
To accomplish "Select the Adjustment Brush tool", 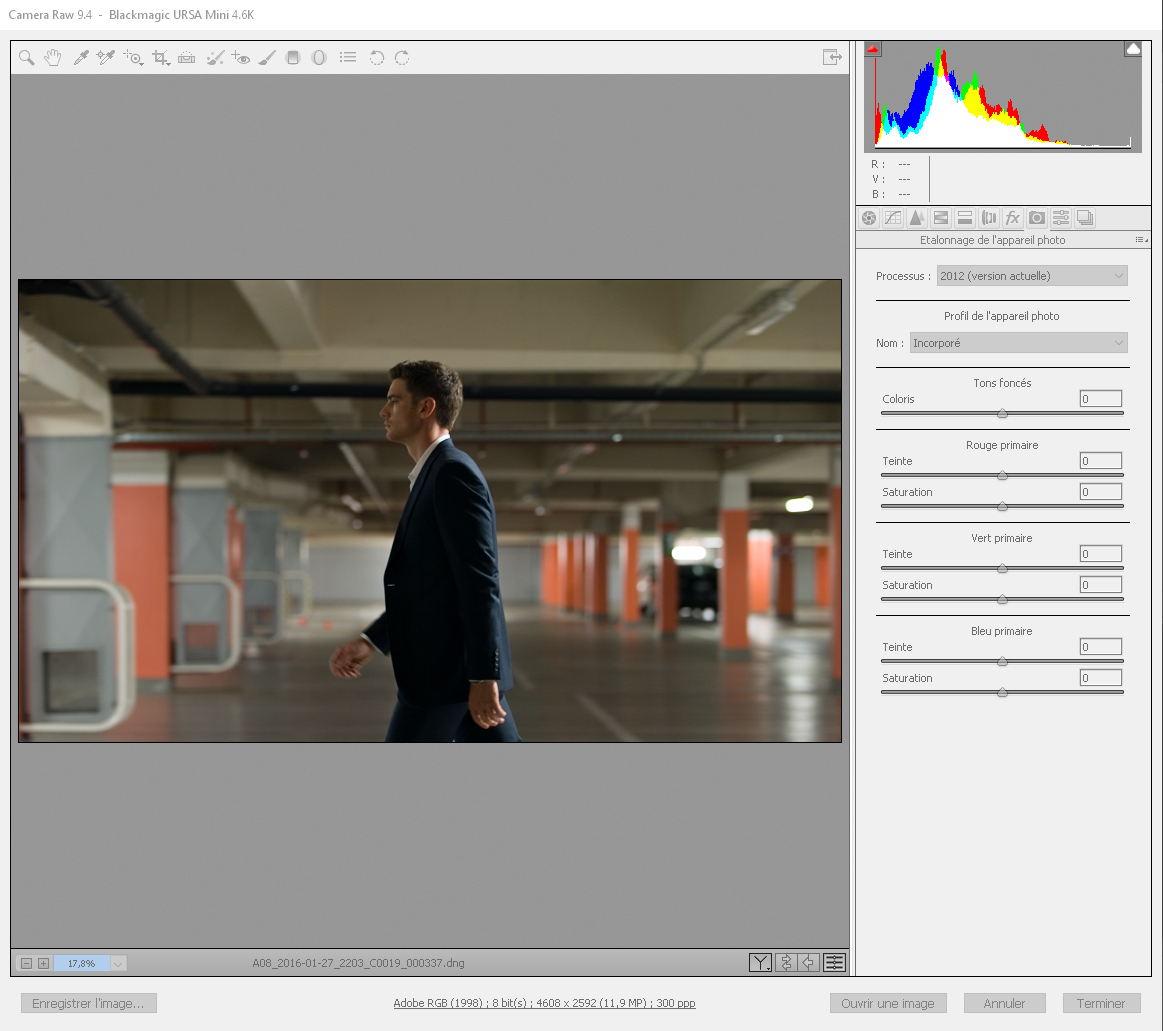I will (x=267, y=58).
